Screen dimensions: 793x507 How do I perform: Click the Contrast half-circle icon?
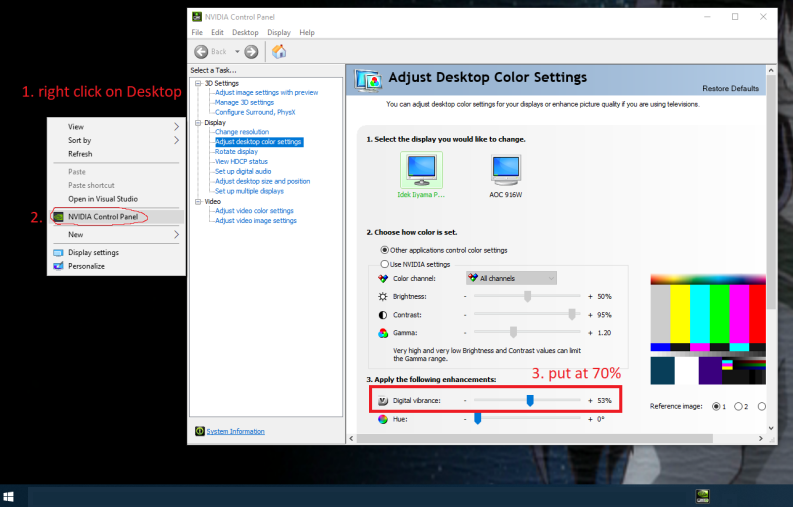pos(383,315)
